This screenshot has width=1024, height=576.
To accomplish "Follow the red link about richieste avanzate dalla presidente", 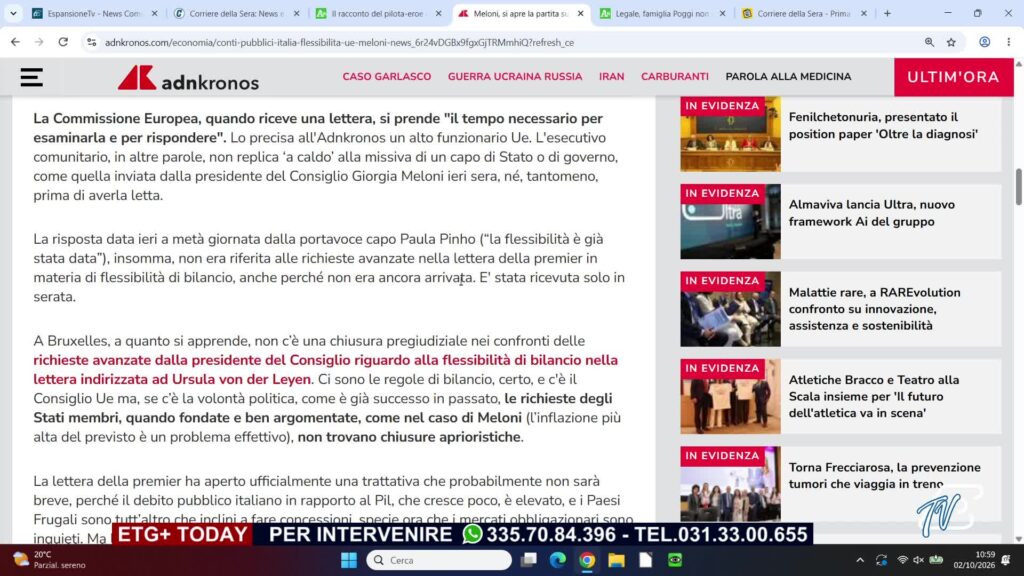I will (x=325, y=370).
